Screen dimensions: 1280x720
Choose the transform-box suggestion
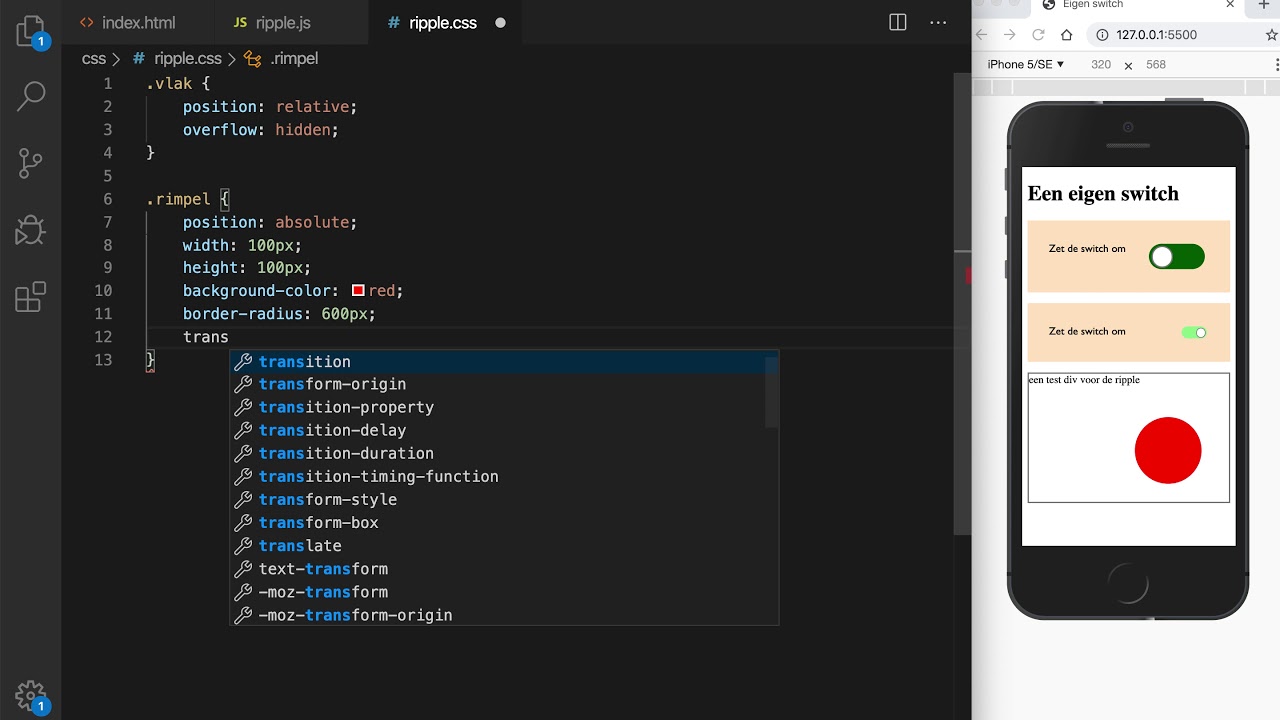point(504,523)
